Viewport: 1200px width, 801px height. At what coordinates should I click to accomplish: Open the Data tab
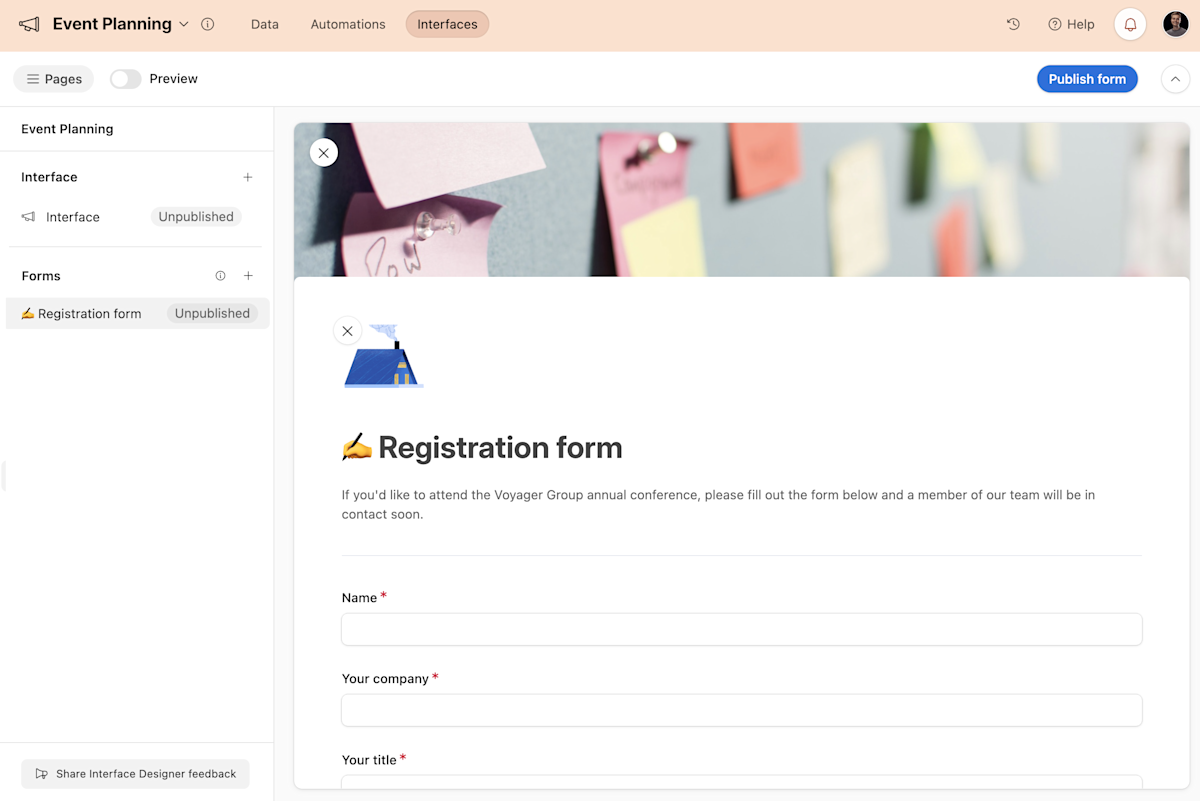pyautogui.click(x=264, y=24)
